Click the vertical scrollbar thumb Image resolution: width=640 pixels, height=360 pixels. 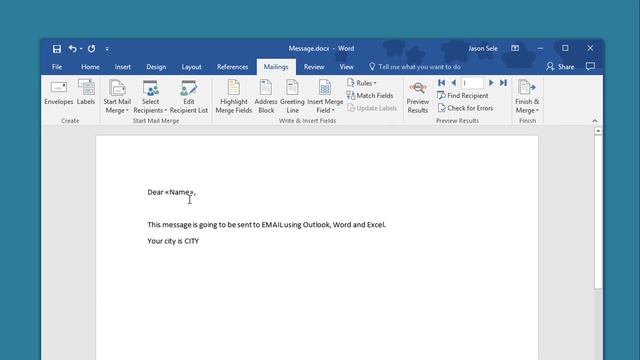(598, 212)
